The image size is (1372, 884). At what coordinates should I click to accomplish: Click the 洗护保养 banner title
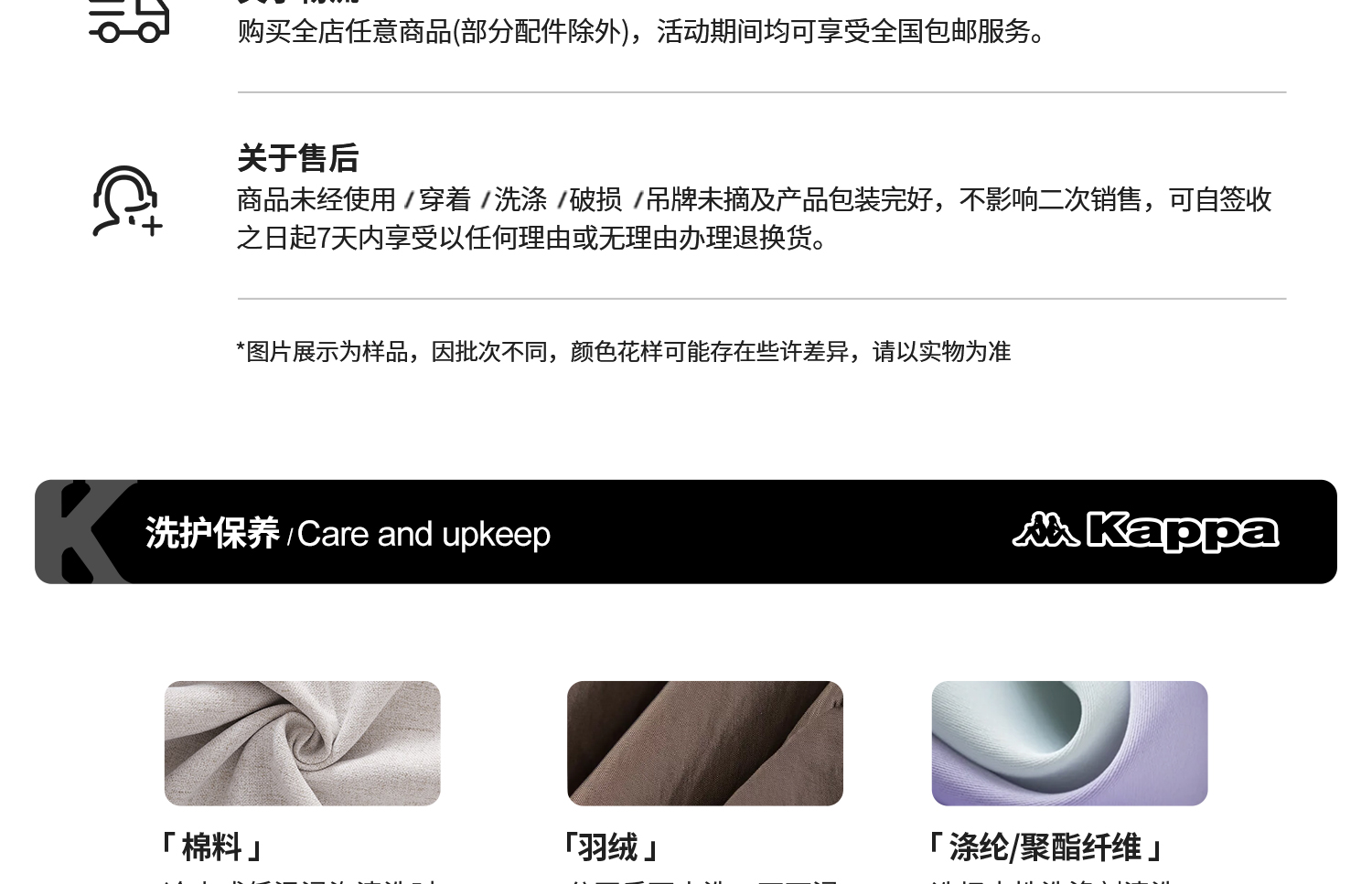pyautogui.click(x=212, y=533)
